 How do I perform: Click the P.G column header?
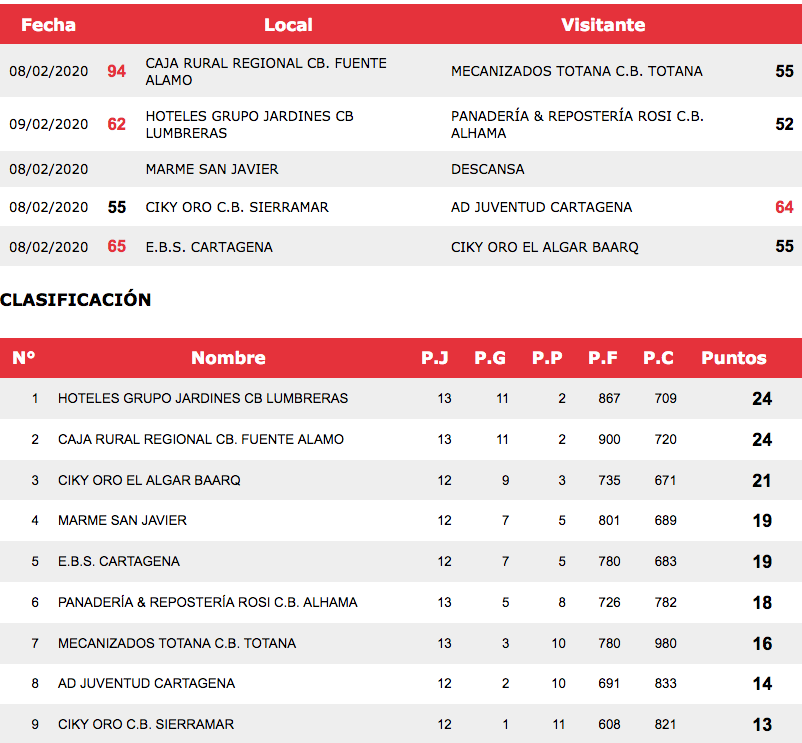click(490, 358)
